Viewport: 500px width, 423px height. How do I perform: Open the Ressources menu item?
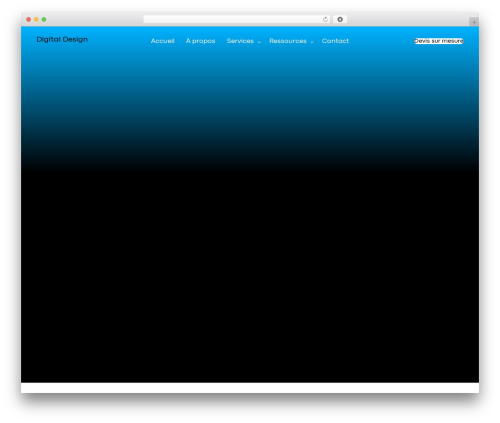[288, 41]
